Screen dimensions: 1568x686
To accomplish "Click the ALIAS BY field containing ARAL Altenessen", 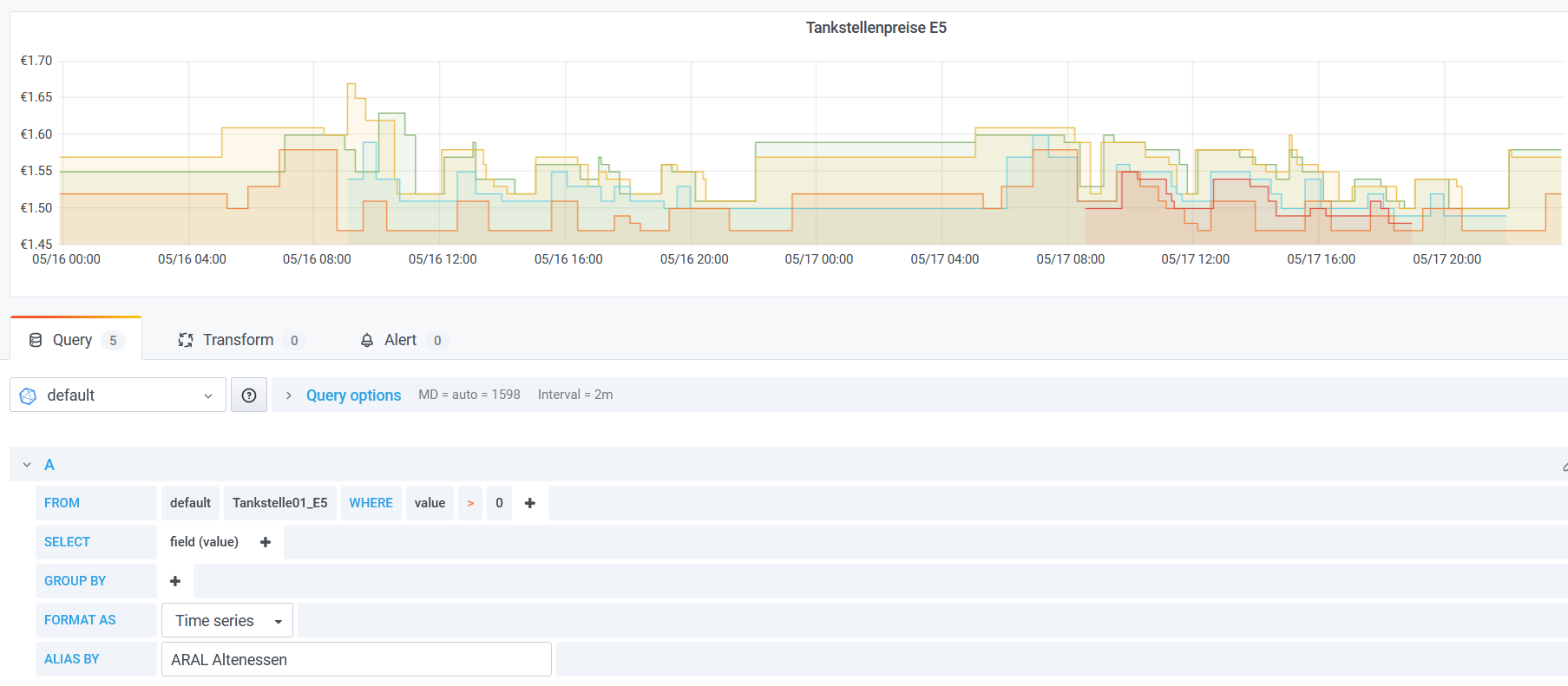I will point(356,659).
